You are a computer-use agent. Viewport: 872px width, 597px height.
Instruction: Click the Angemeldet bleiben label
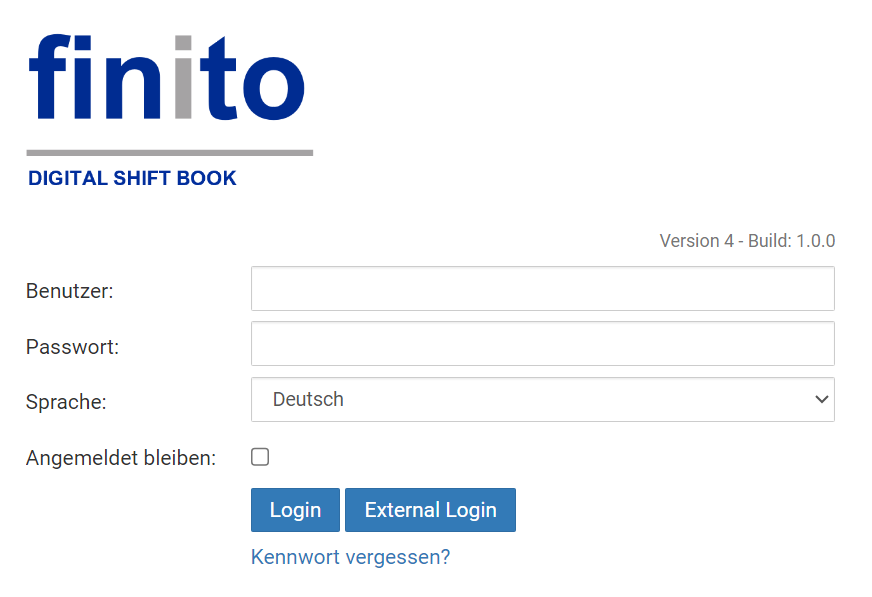[x=121, y=458]
